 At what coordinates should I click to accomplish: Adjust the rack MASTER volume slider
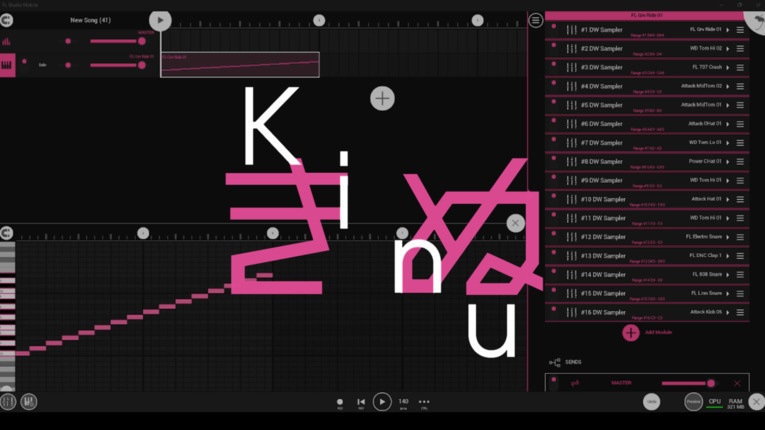coord(688,383)
